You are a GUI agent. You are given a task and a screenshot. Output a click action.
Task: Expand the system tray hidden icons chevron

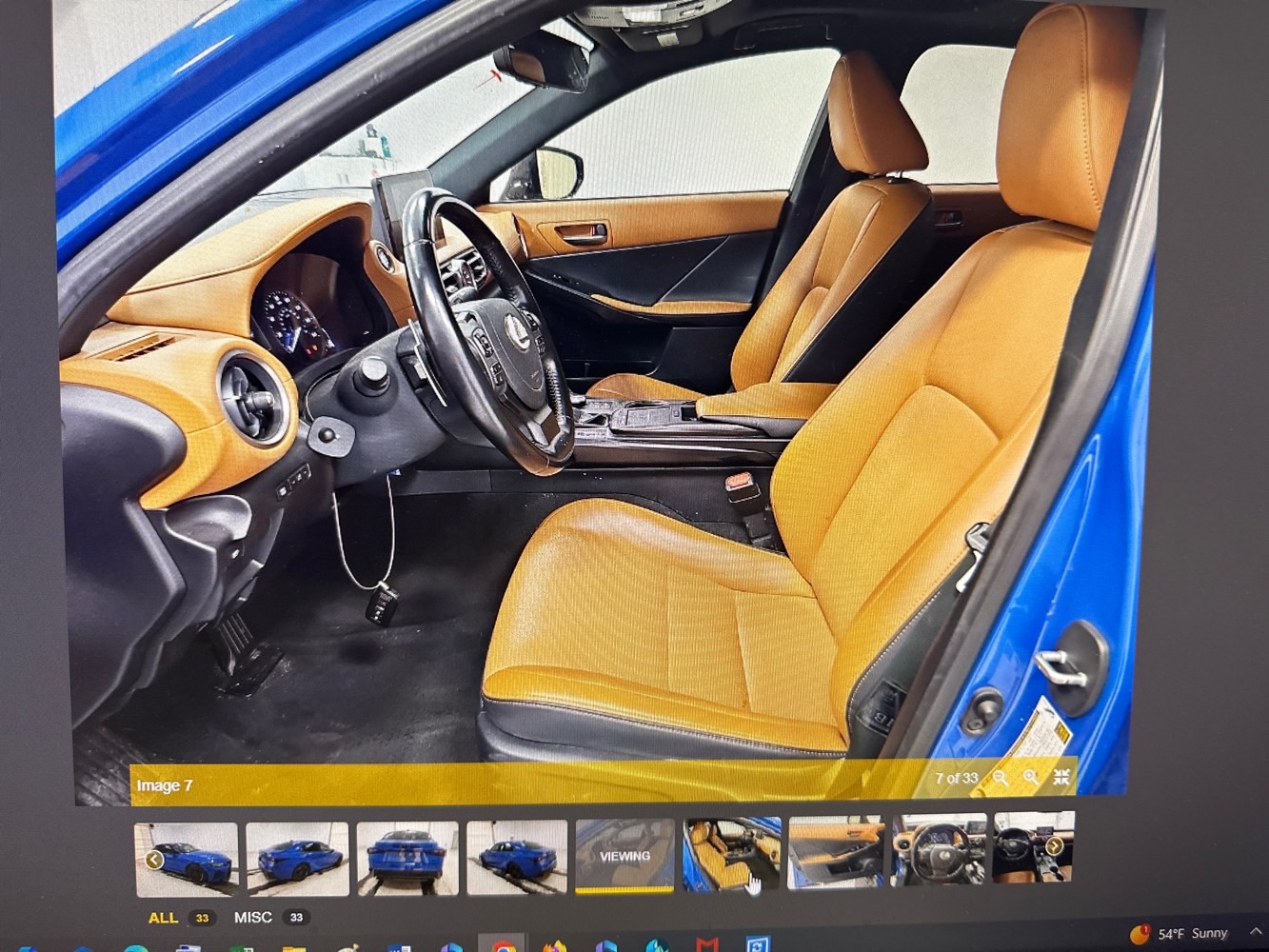(1257, 930)
